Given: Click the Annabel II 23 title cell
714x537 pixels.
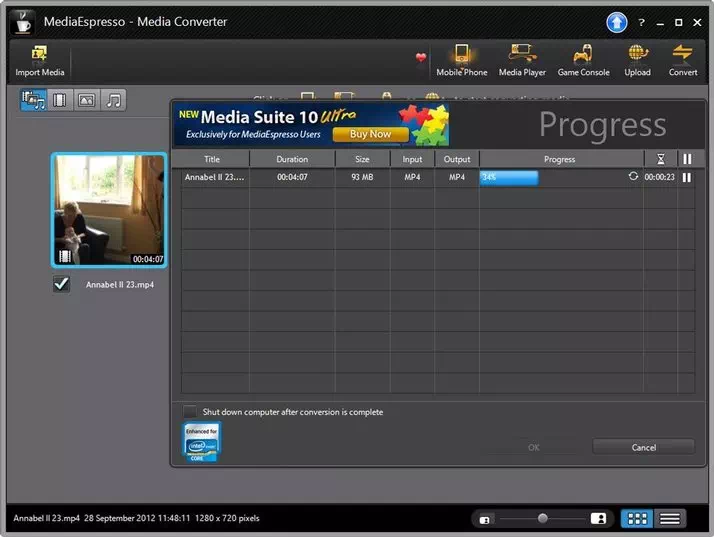Looking at the screenshot, I should (x=214, y=177).
